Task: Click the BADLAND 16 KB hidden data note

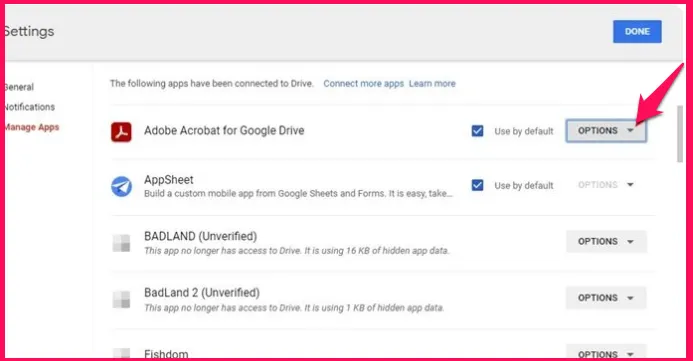Action: click(297, 251)
